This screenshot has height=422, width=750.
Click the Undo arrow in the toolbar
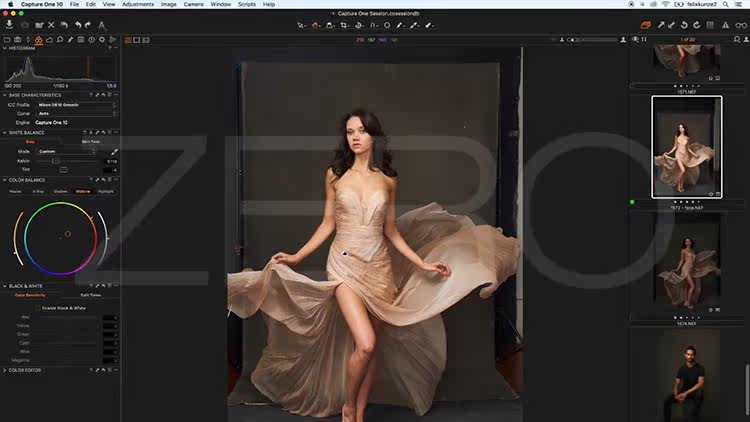(78, 25)
